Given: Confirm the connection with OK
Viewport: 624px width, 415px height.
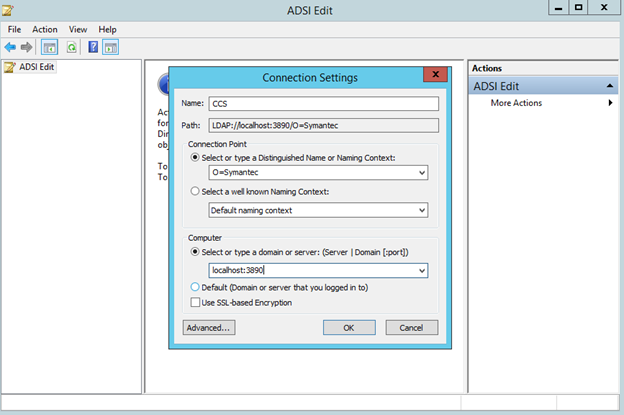Looking at the screenshot, I should 348,327.
